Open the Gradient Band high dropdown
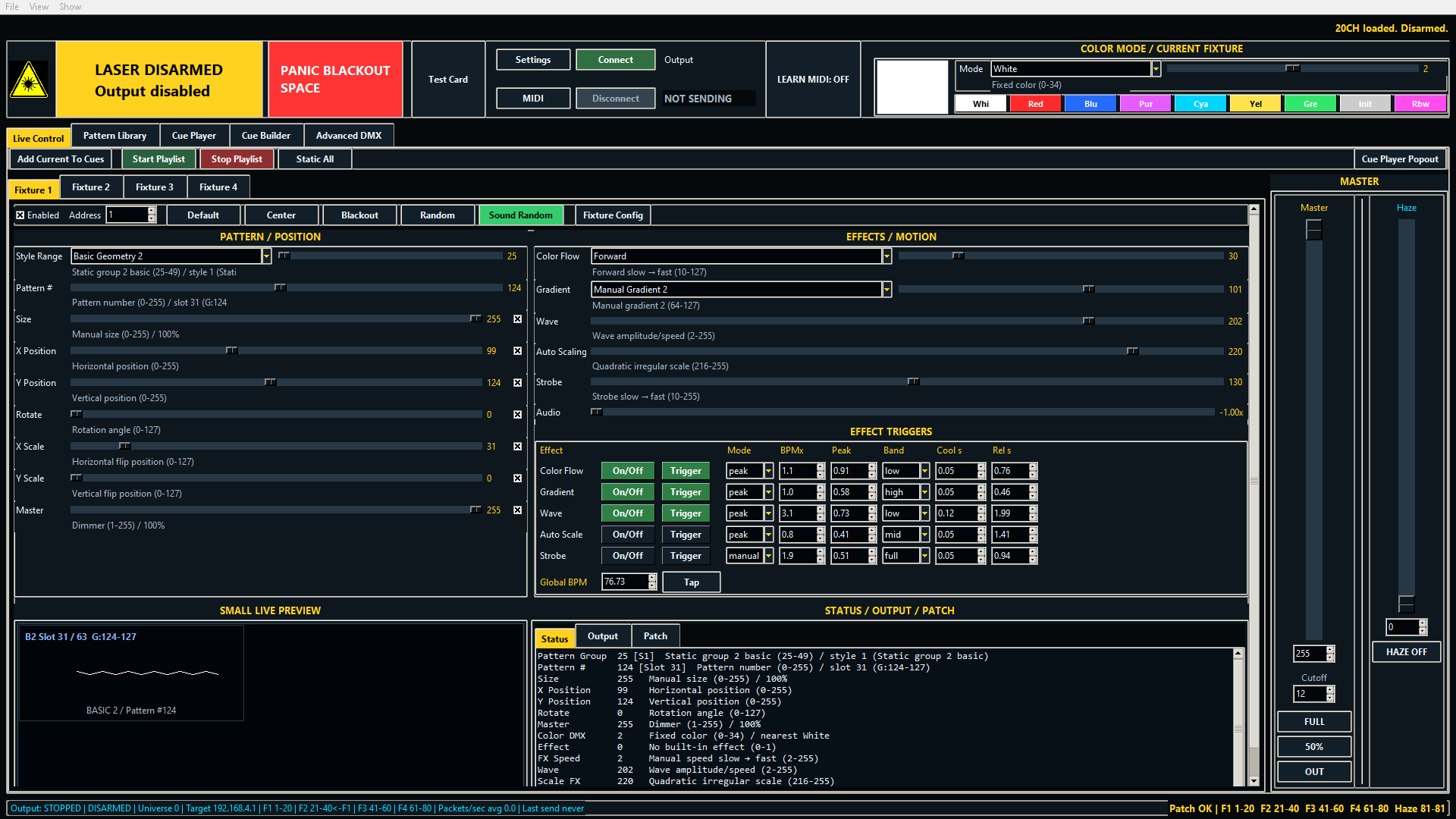Image resolution: width=1456 pixels, height=819 pixels. coord(924,492)
